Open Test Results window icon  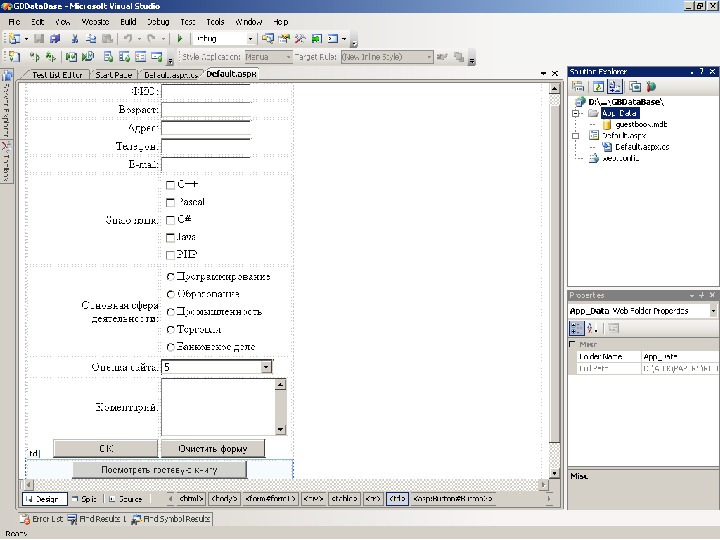pyautogui.click(x=141, y=57)
